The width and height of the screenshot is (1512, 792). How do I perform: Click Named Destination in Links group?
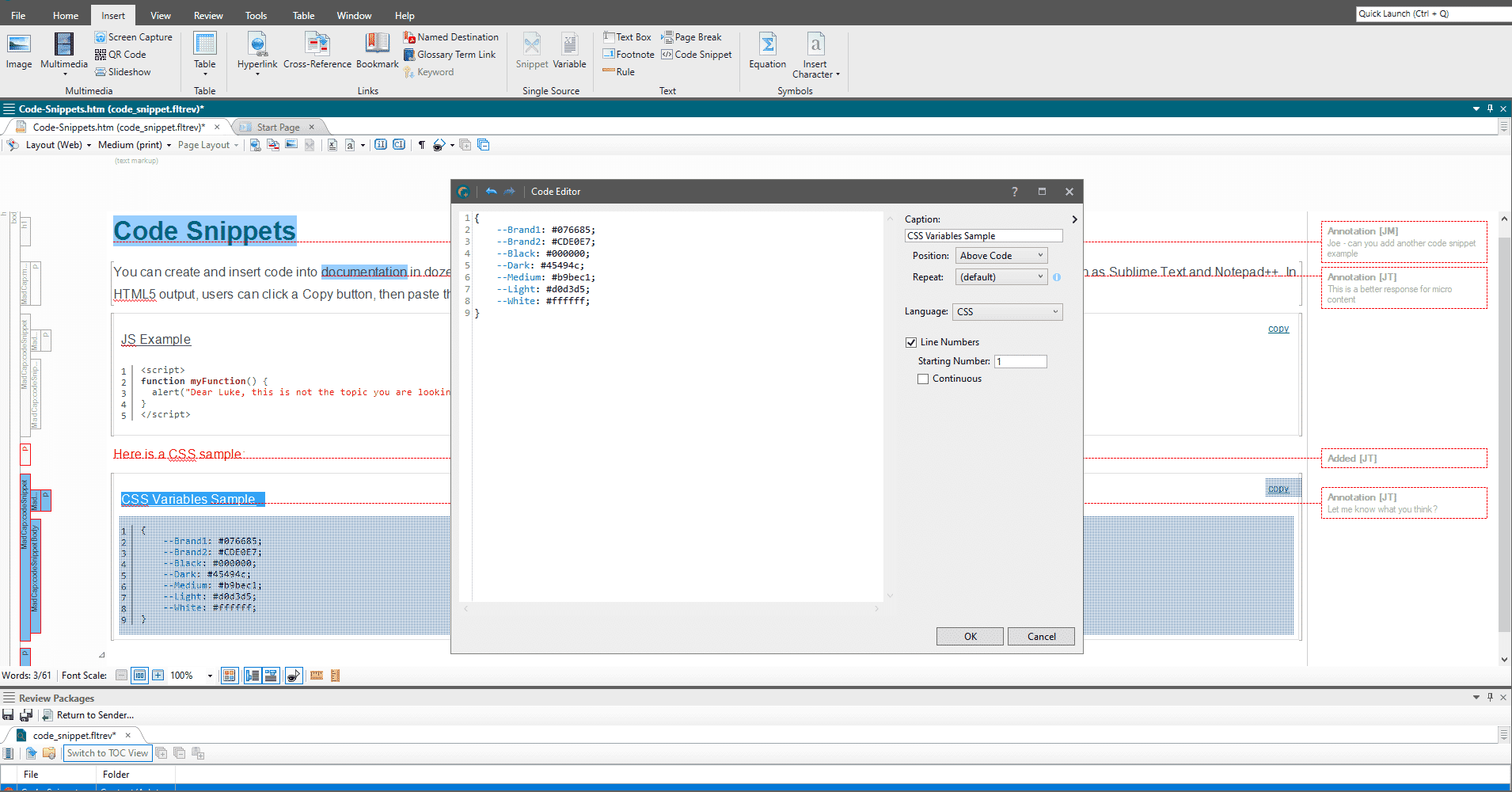451,37
